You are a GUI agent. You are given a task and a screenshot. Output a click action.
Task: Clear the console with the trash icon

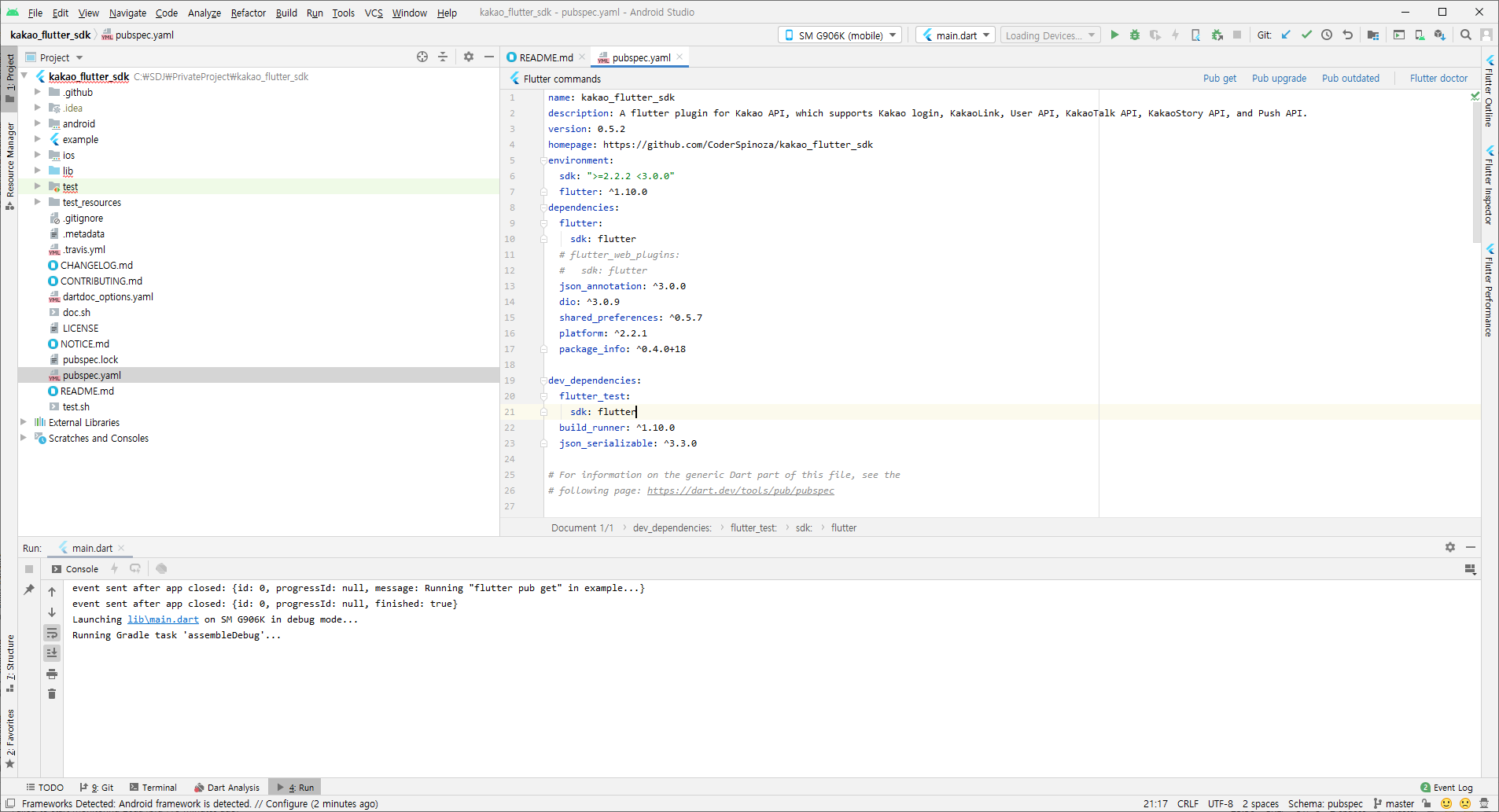pos(52,694)
